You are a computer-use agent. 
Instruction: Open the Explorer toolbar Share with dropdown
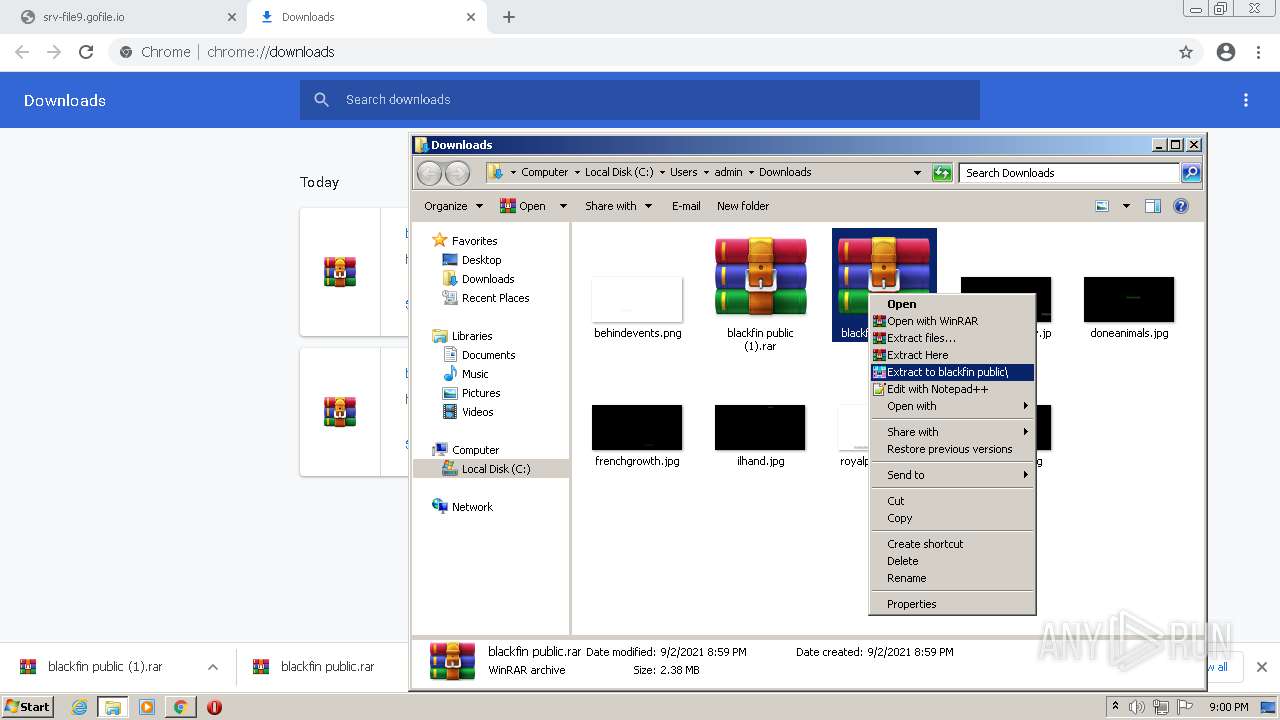[x=618, y=206]
